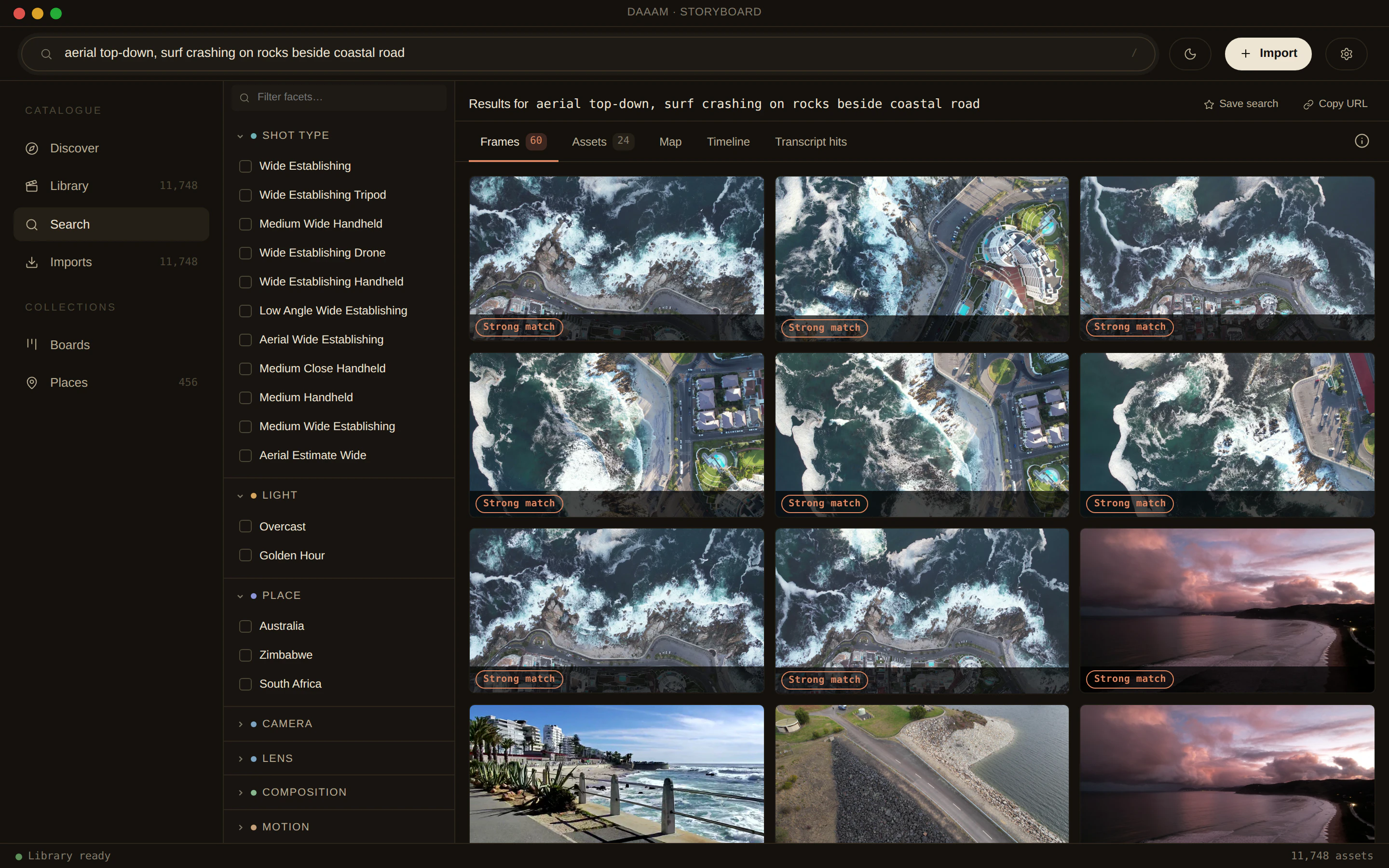
Task: Switch to the Map tab
Action: coord(670,142)
